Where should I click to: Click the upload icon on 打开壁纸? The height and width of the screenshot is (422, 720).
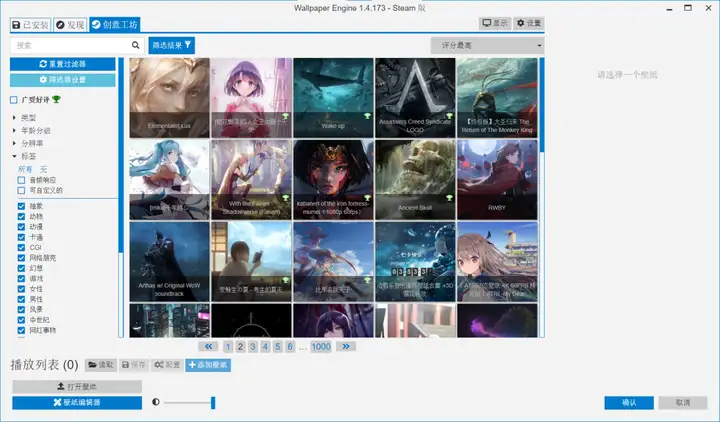tap(60, 386)
